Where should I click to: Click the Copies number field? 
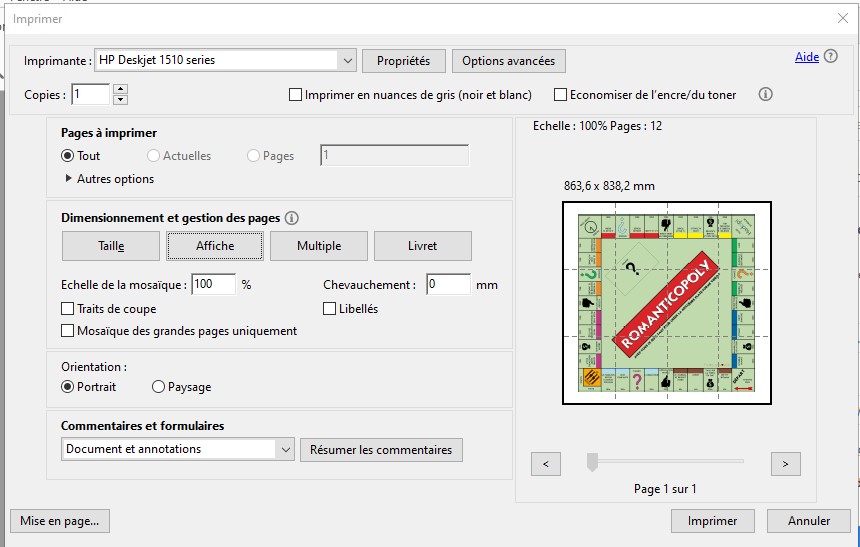[x=90, y=94]
